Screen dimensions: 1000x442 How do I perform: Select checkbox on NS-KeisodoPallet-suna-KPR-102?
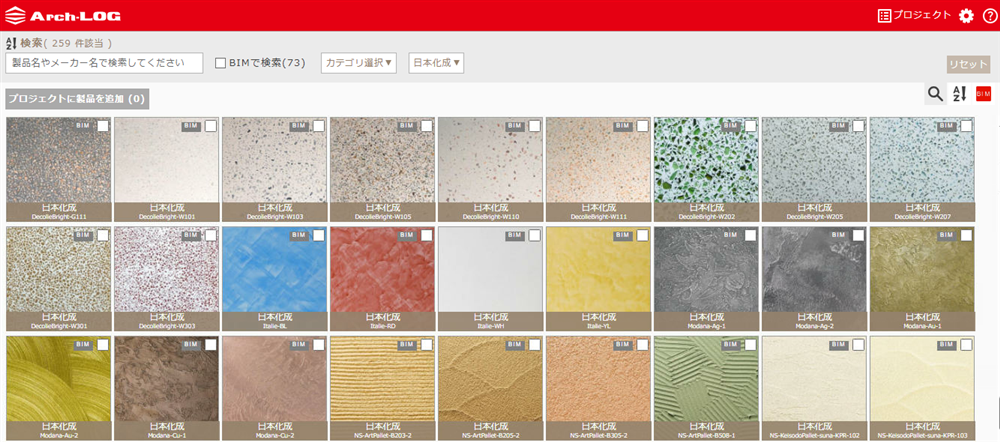tap(858, 345)
